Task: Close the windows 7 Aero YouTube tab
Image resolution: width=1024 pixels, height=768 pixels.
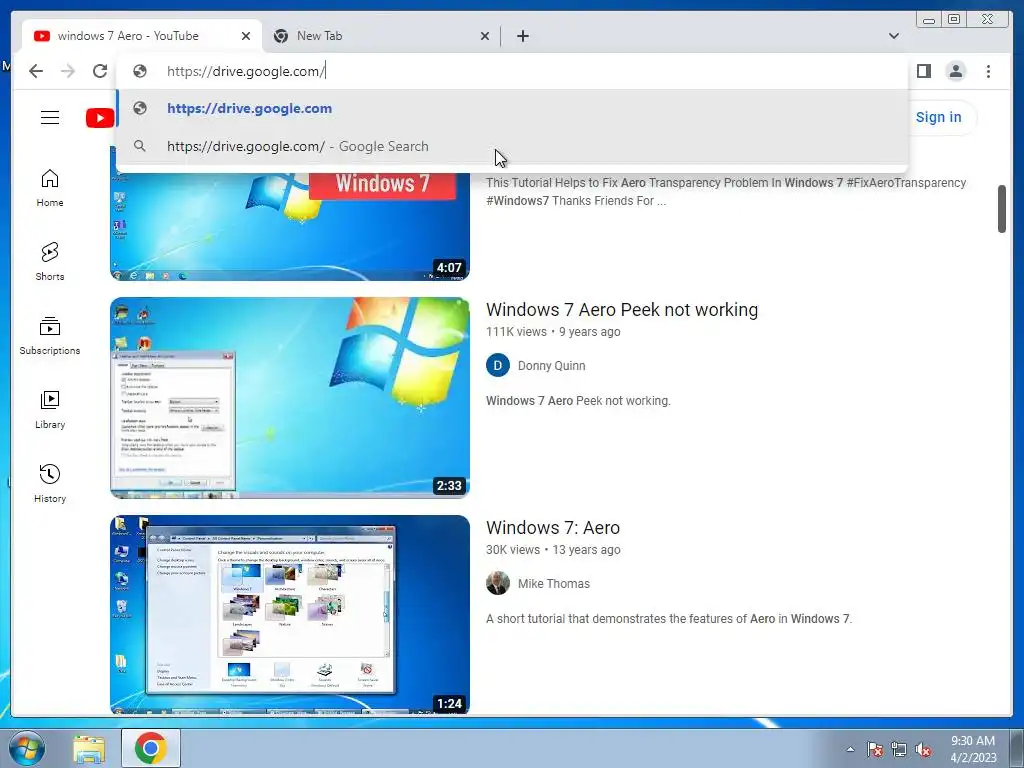Action: click(246, 36)
